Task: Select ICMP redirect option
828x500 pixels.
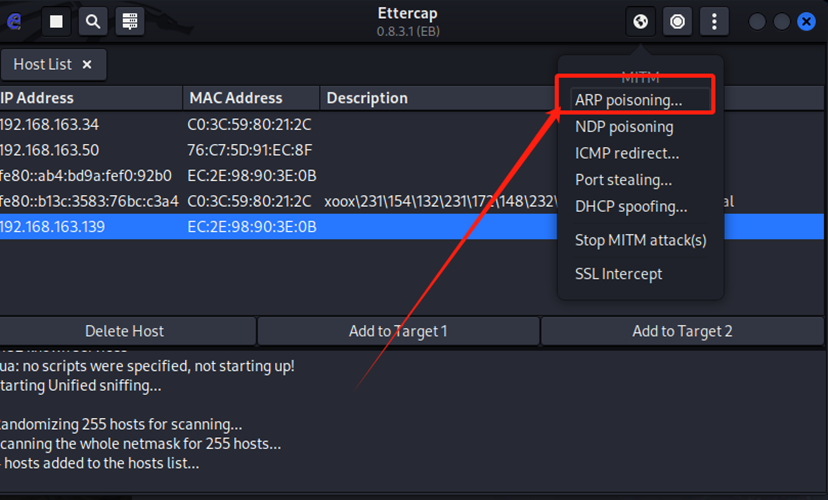Action: [x=627, y=153]
